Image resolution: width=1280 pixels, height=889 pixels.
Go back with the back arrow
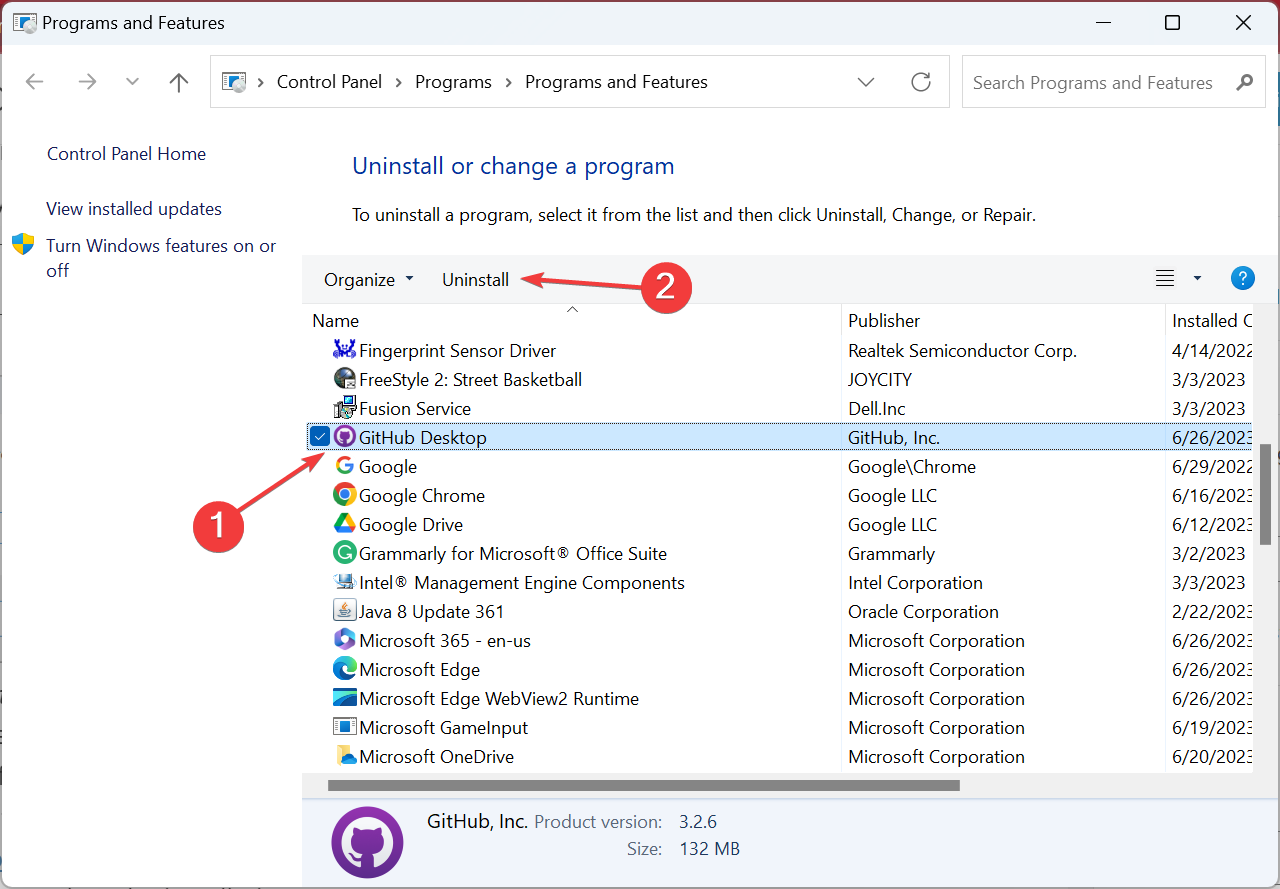(x=35, y=82)
